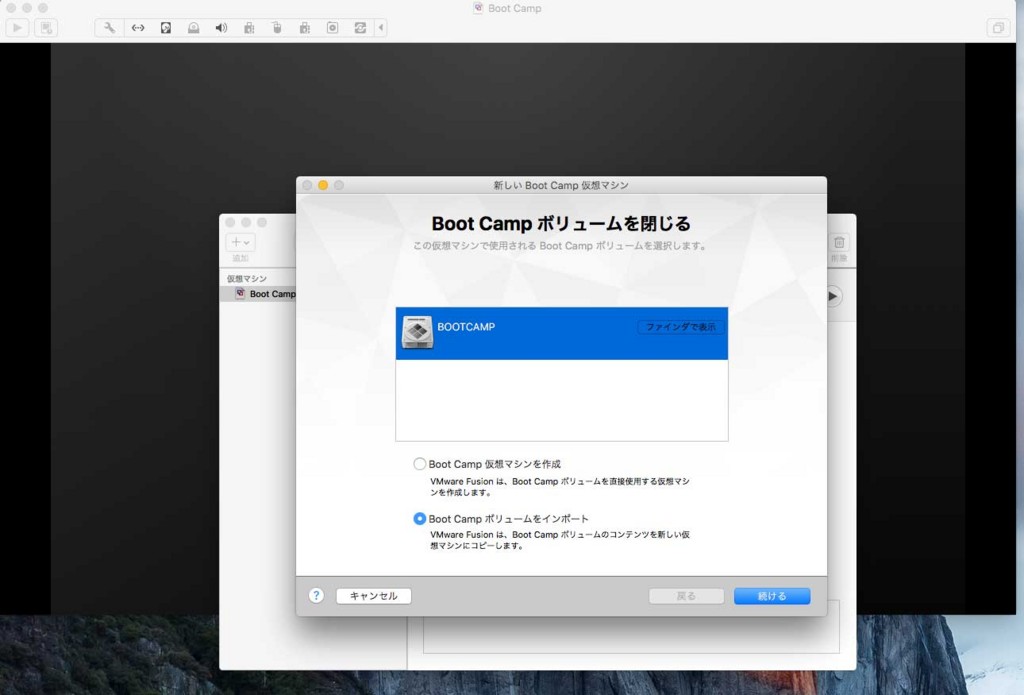1024x695 pixels.
Task: Select the BOOTCAMP volume entry
Action: [540, 331]
